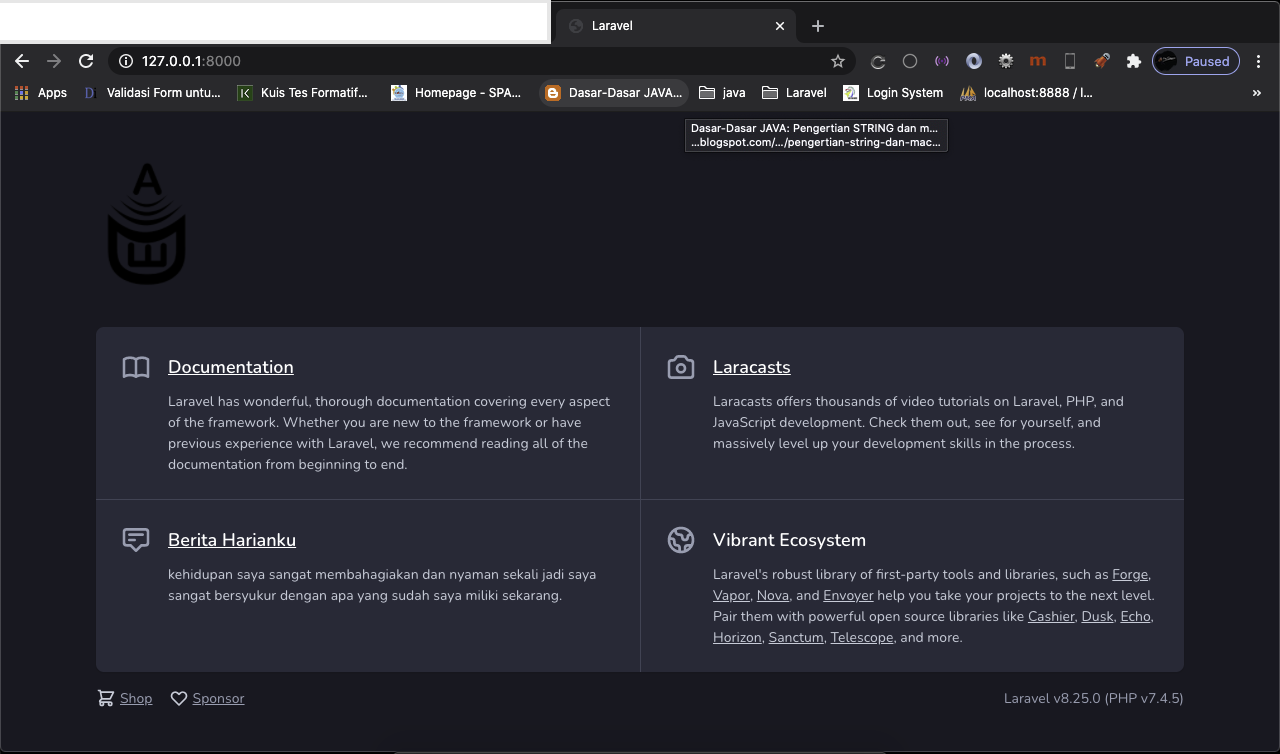This screenshot has width=1280, height=754.
Task: Click the browser forward arrow
Action: (54, 61)
